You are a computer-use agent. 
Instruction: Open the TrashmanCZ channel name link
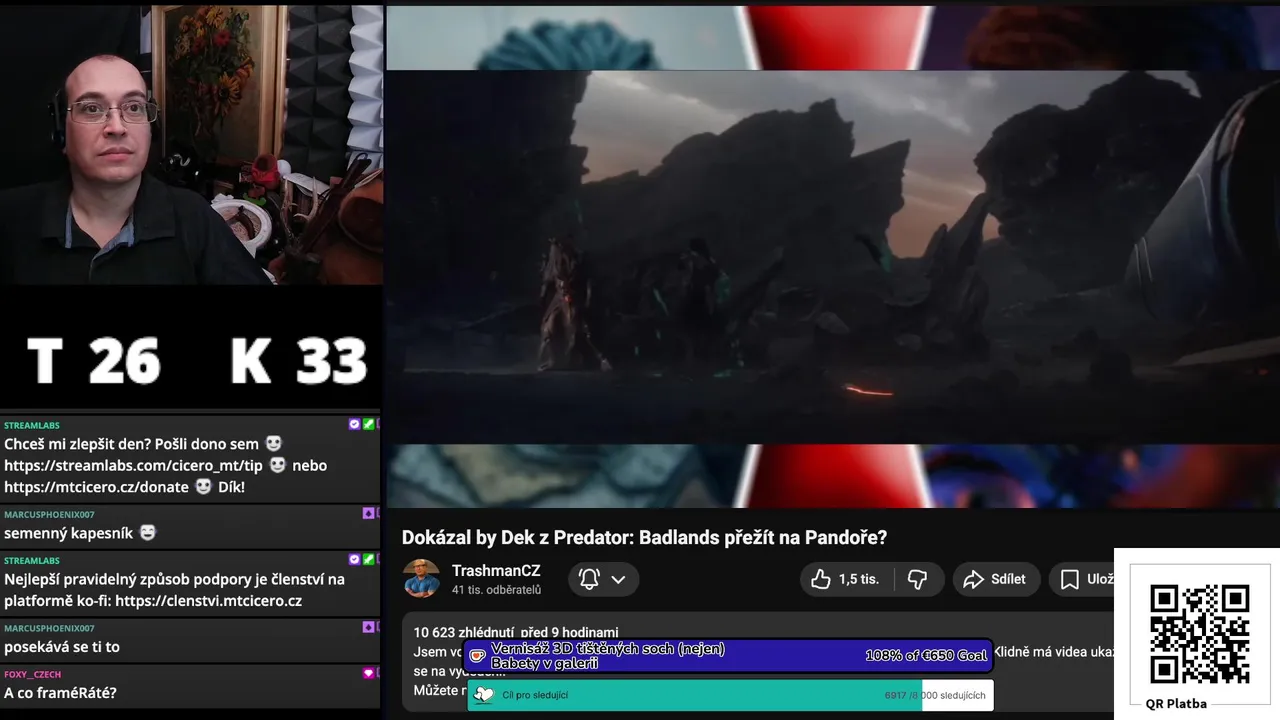(x=496, y=570)
